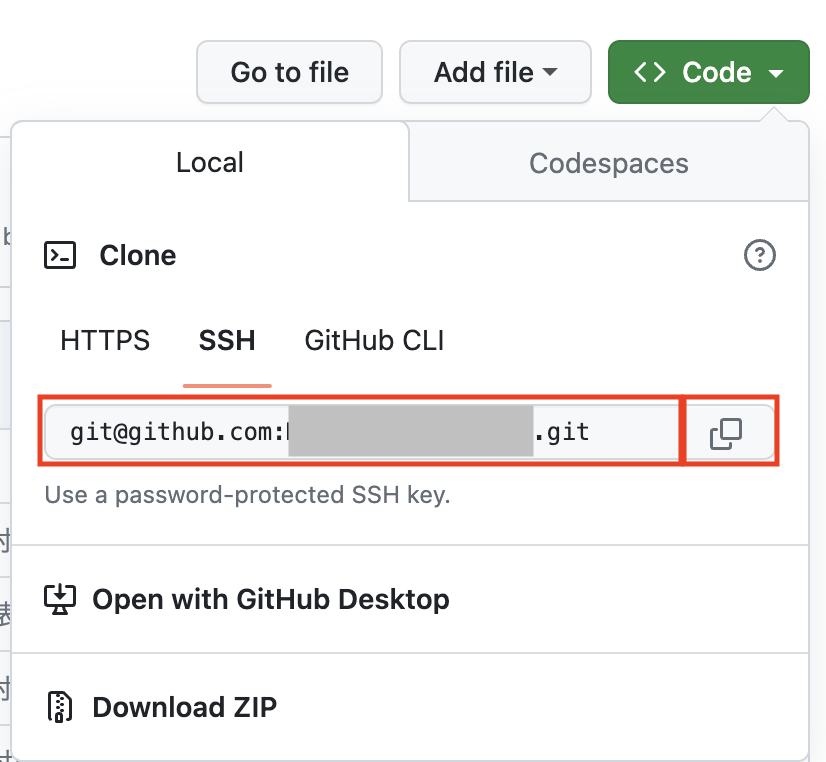
Task: Click the angle-brackets icon on the Code button
Action: (x=650, y=72)
